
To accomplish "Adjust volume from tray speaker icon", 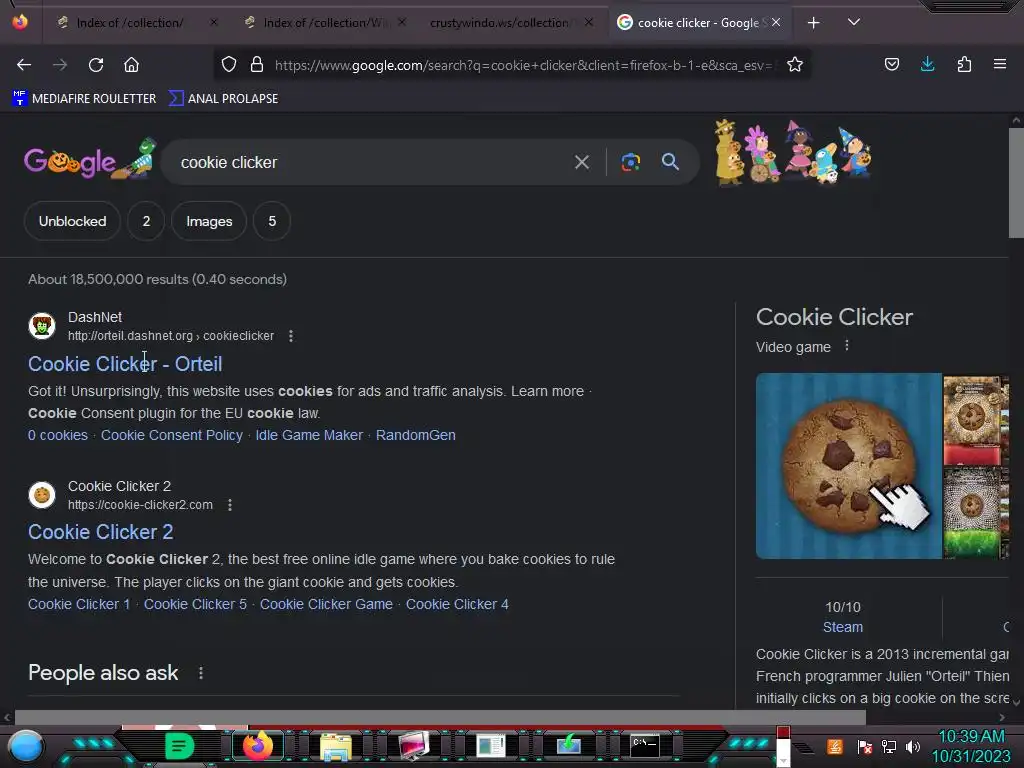I will 913,746.
